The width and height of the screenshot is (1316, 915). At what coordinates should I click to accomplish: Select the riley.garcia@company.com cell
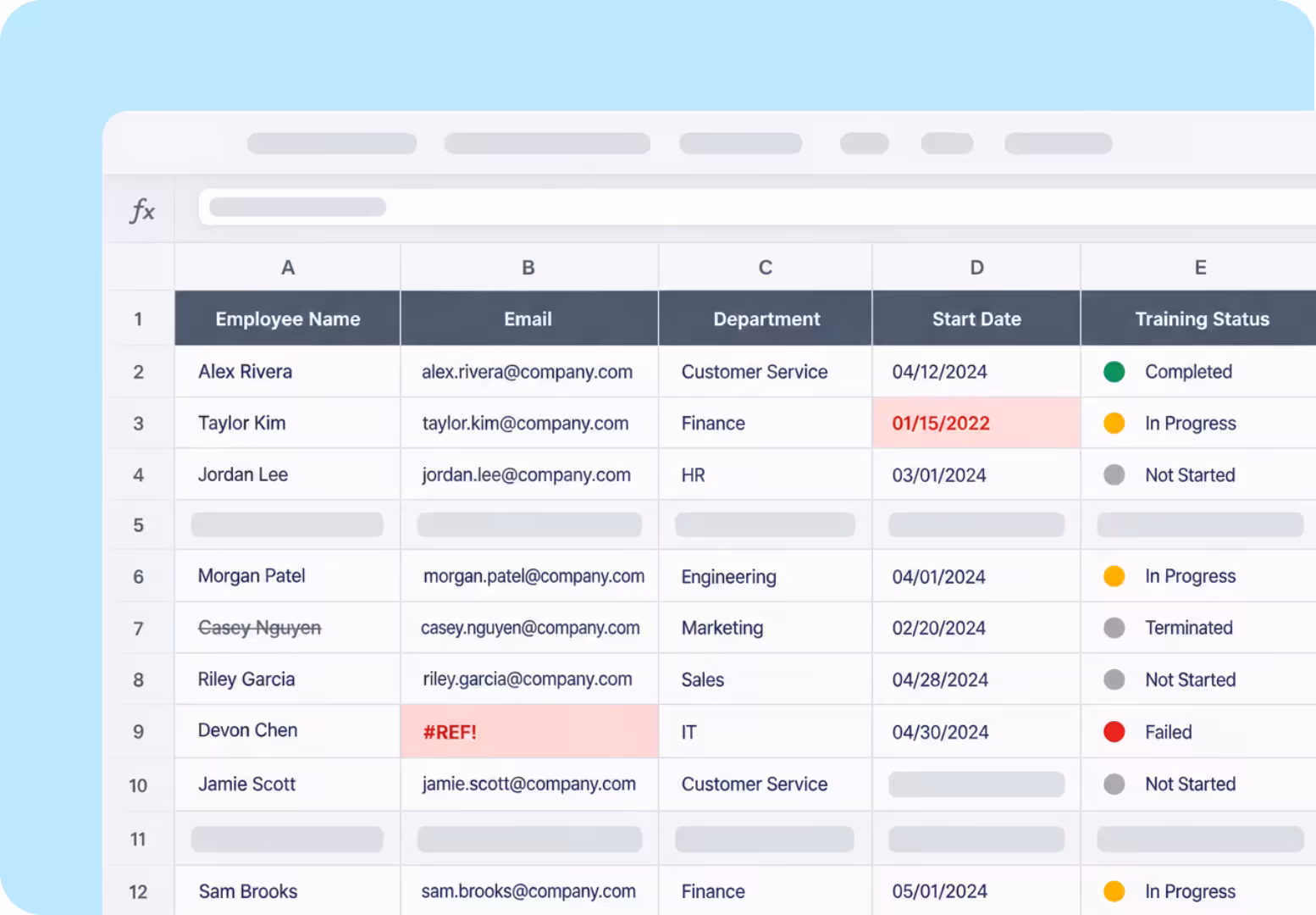click(528, 679)
